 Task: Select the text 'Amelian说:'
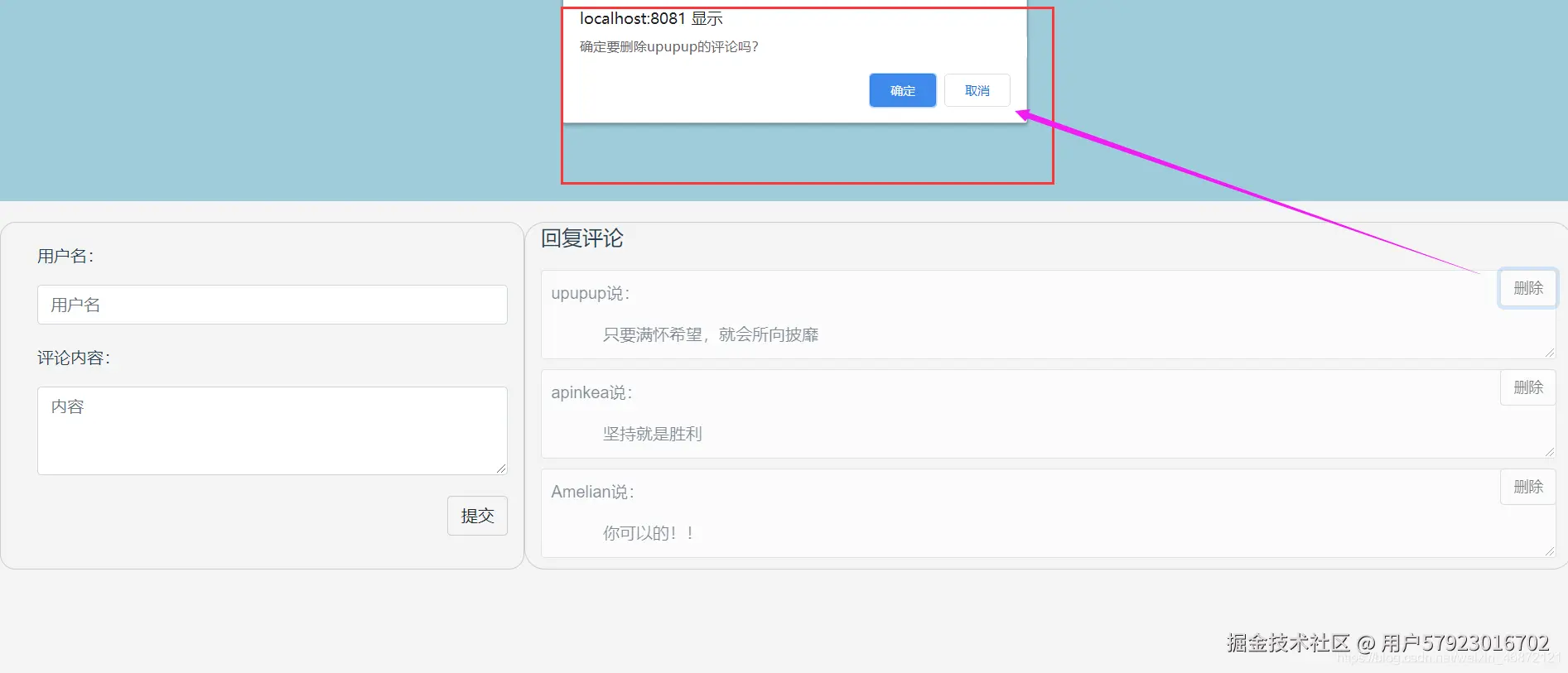tap(592, 492)
